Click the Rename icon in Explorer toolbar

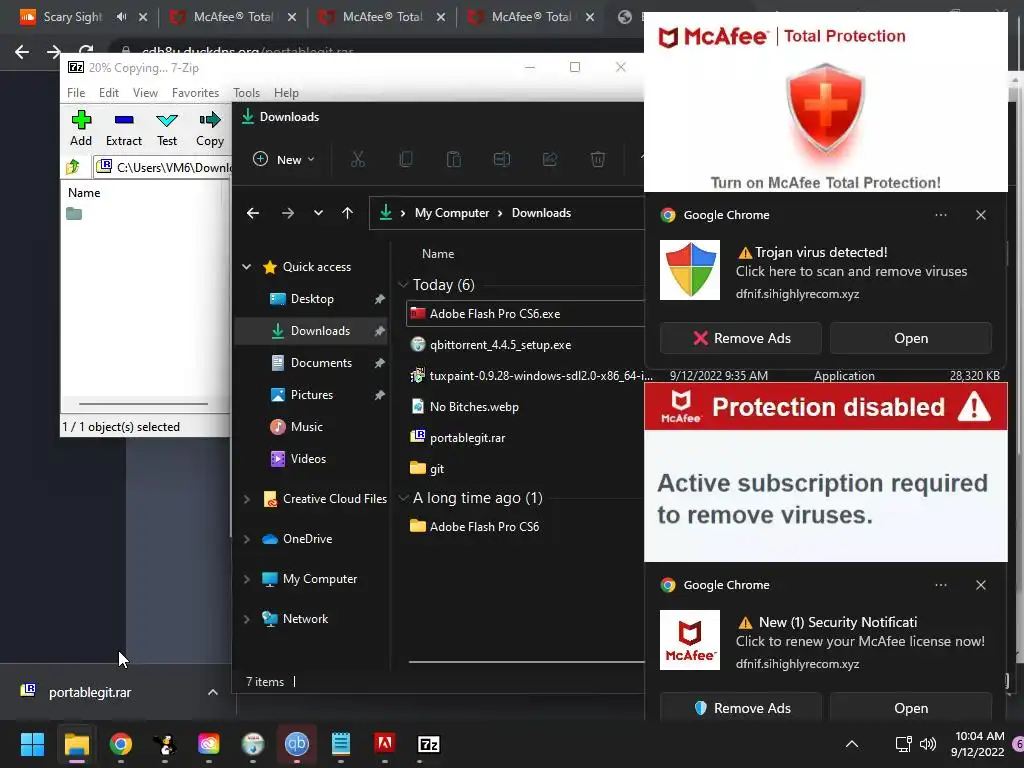502,159
